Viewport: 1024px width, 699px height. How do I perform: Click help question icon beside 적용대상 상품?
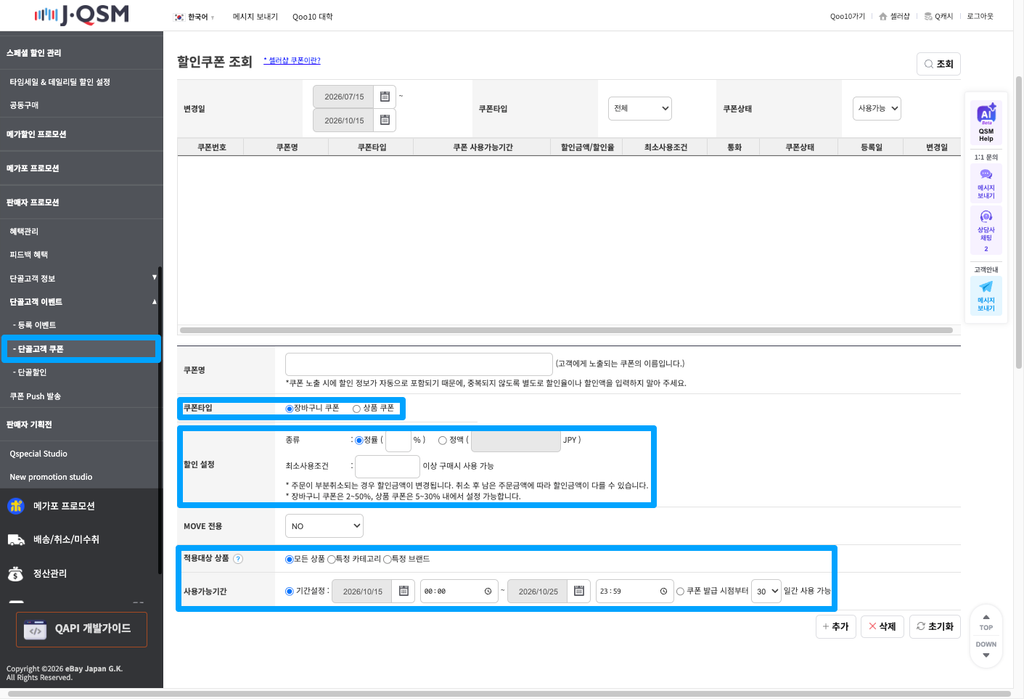(238, 559)
